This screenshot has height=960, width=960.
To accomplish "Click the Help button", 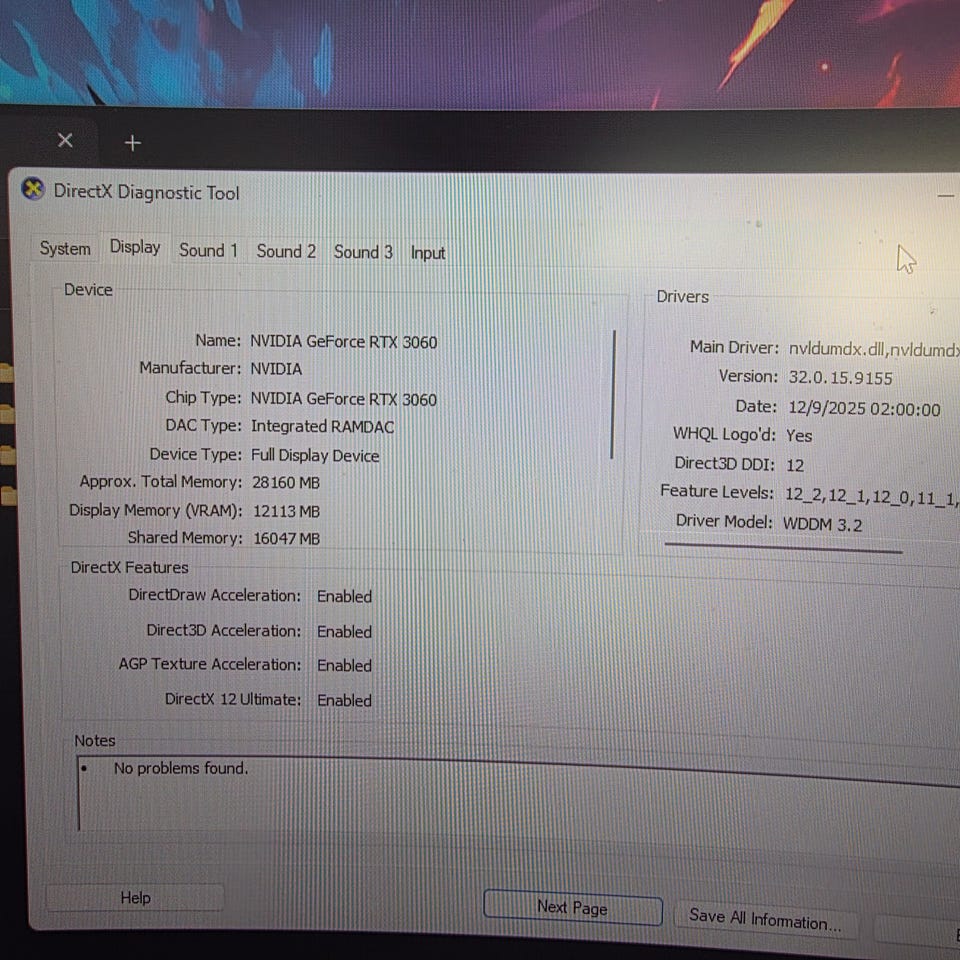I will pyautogui.click(x=135, y=898).
